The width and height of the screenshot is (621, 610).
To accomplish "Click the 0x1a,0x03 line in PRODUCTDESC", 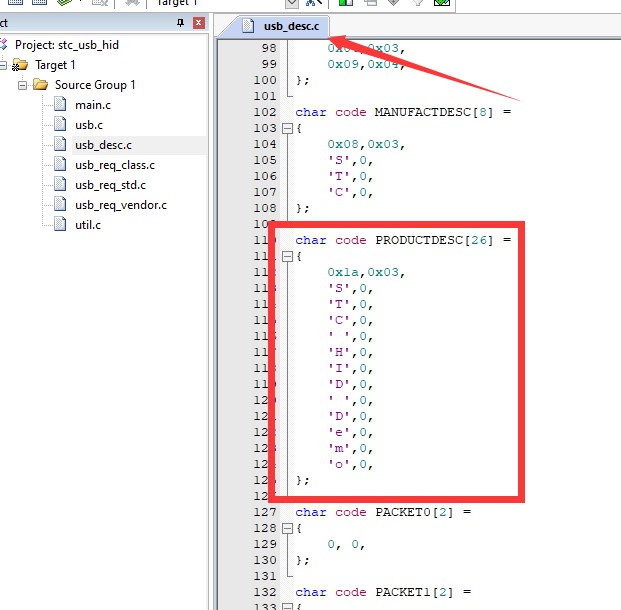I will tap(366, 273).
